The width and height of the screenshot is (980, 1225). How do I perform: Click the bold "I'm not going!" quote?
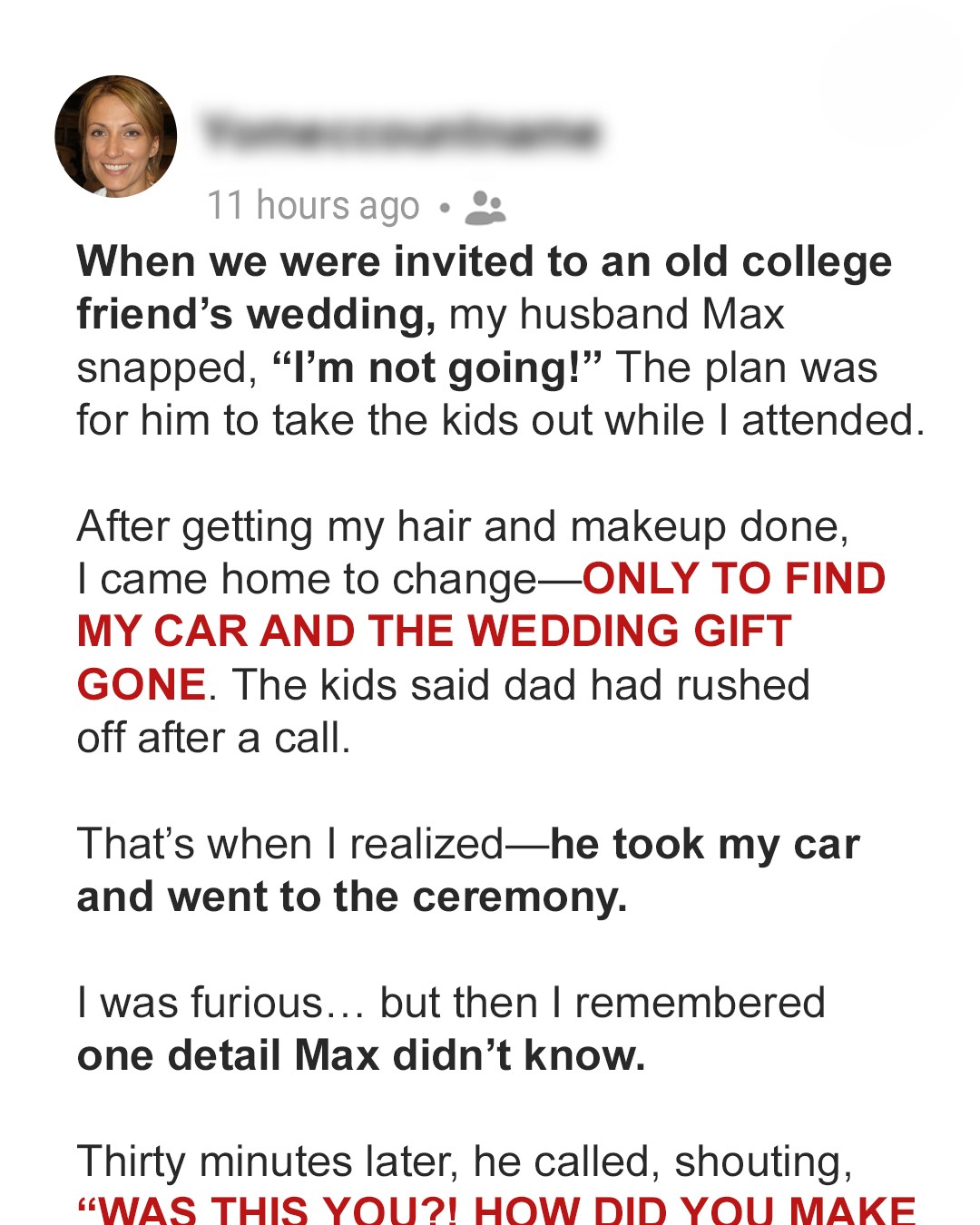(437, 368)
